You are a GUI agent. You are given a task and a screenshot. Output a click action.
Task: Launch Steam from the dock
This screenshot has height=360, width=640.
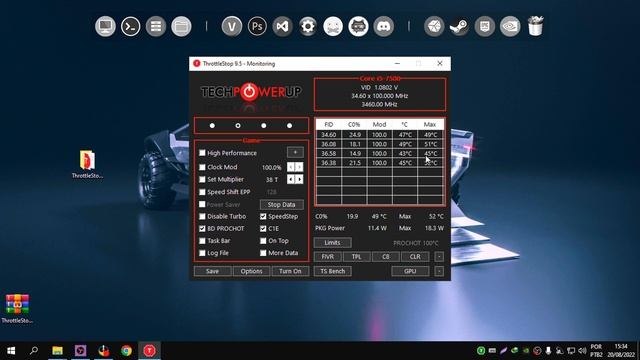(x=459, y=27)
